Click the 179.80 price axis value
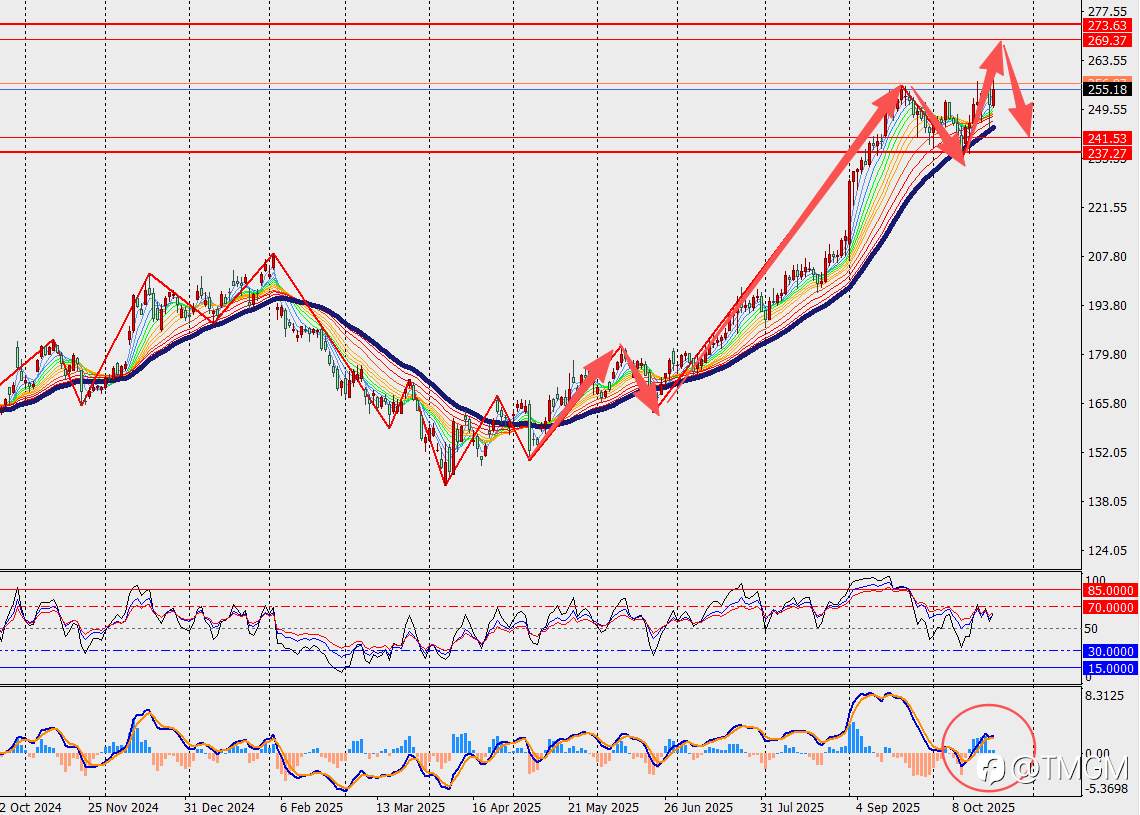 [x=1107, y=355]
